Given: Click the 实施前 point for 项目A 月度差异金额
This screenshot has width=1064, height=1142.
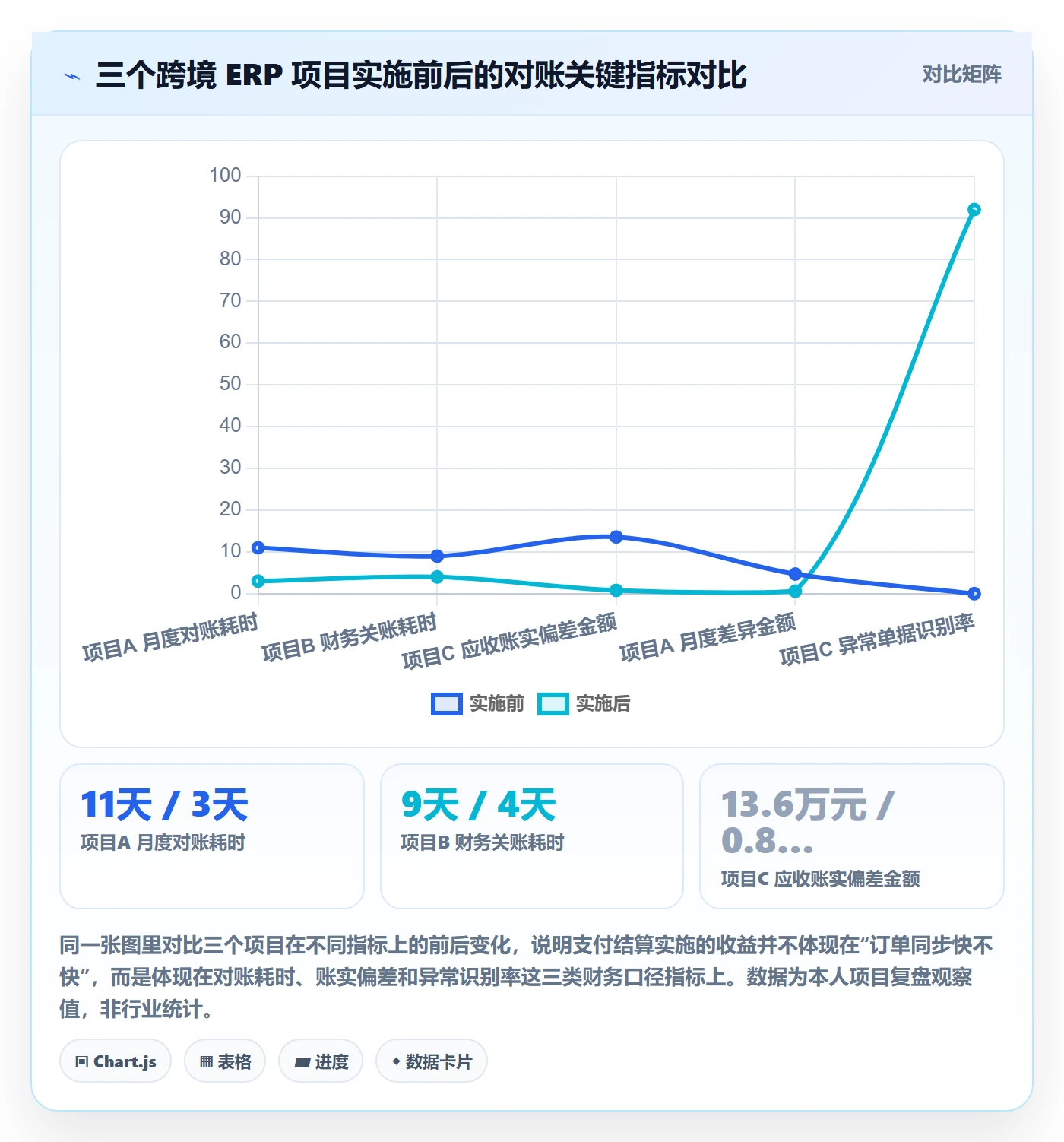Looking at the screenshot, I should 795,574.
